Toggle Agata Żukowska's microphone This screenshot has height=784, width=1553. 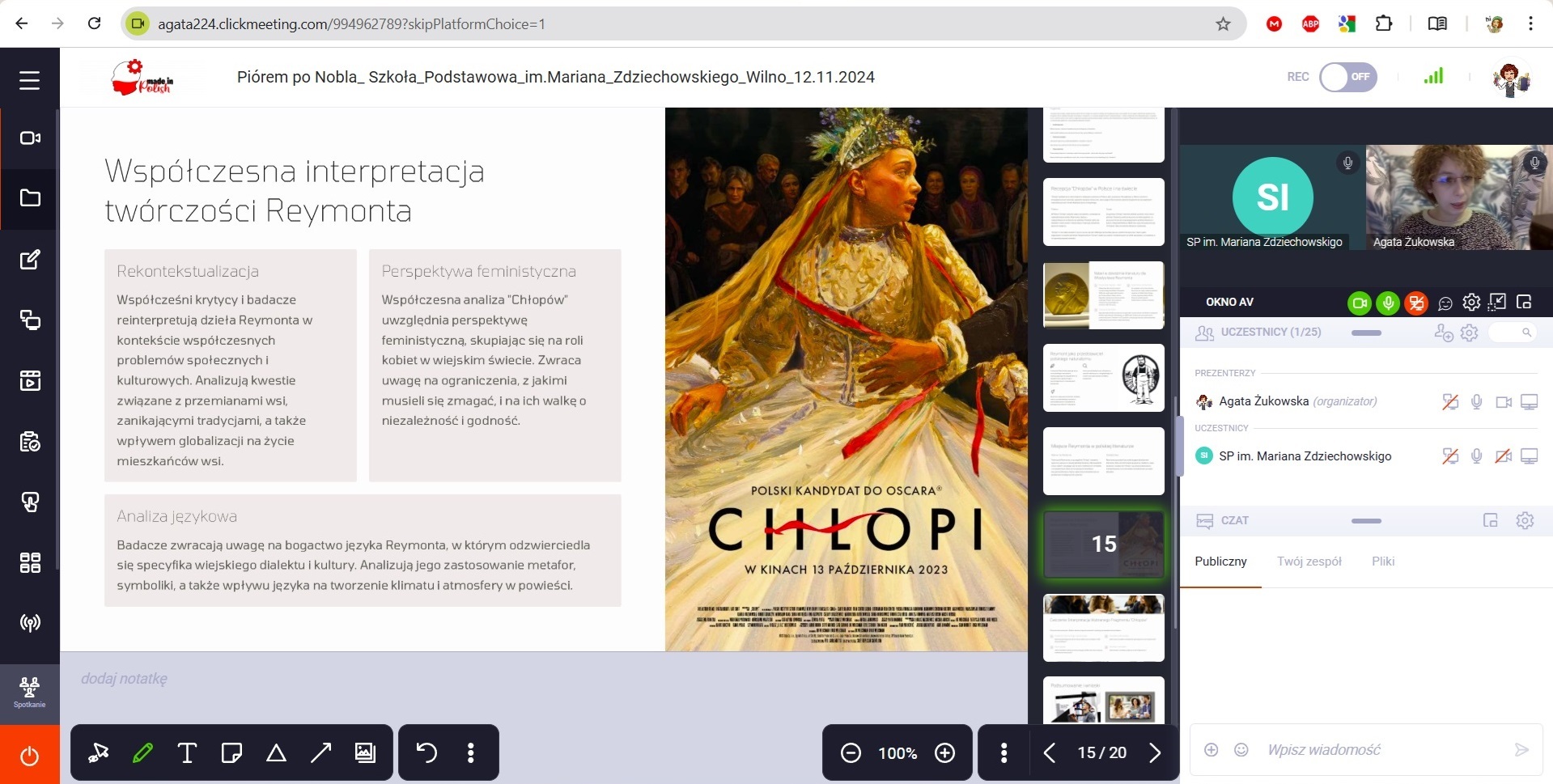(x=1477, y=402)
